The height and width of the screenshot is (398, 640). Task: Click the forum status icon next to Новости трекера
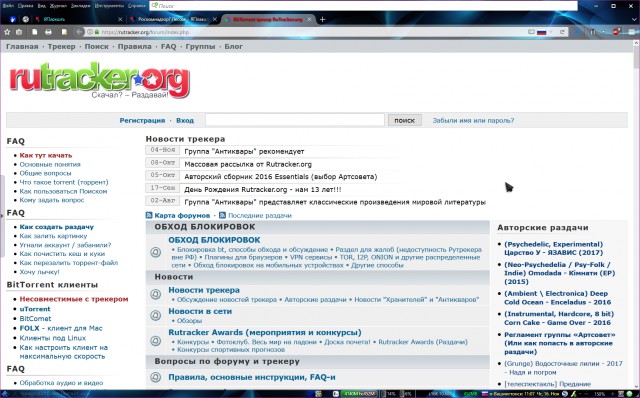pos(156,294)
